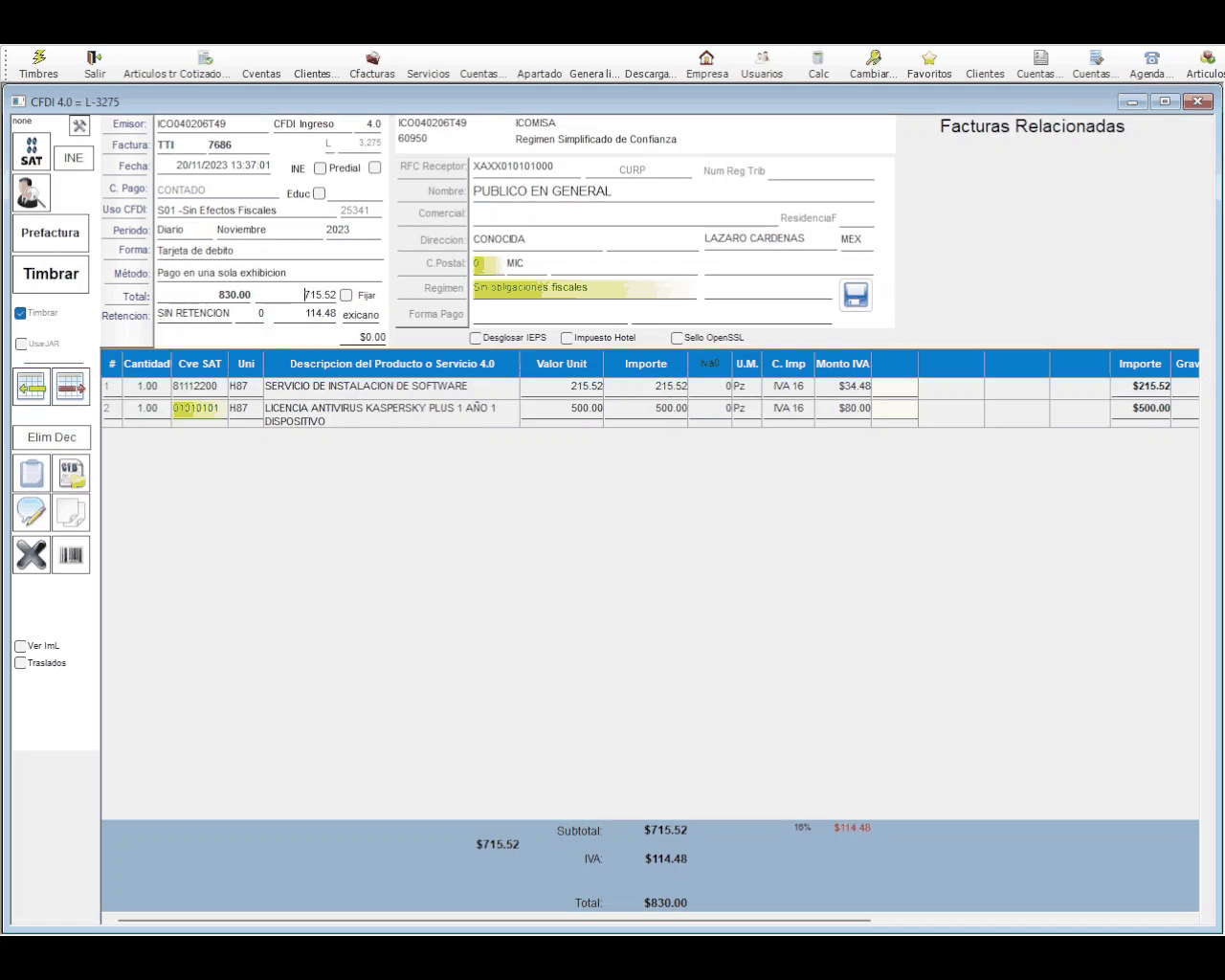
Task: Enable the Desglosar IEPS checkbox
Action: pos(476,338)
